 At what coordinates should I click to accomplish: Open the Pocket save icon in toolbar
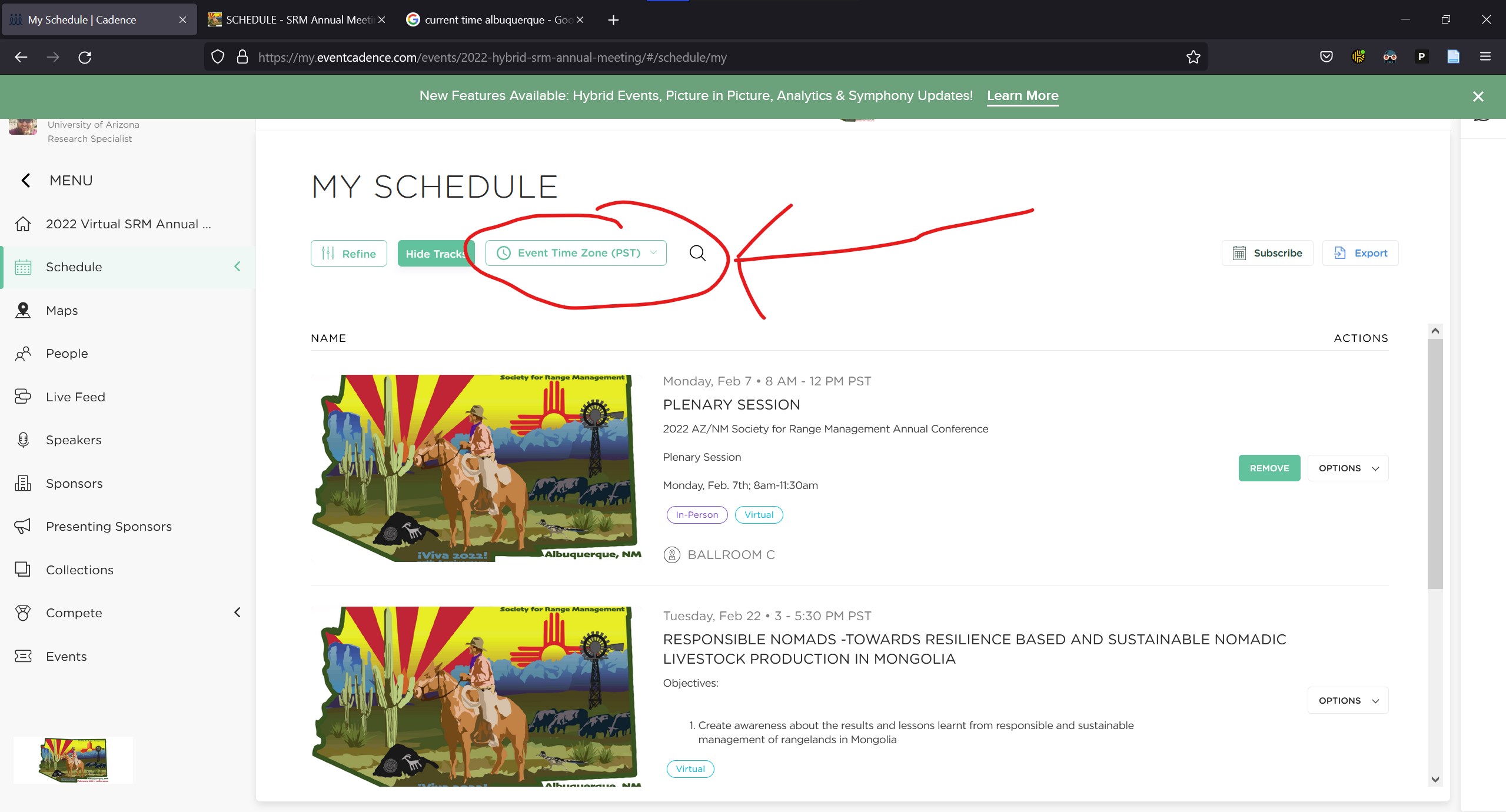coord(1326,57)
